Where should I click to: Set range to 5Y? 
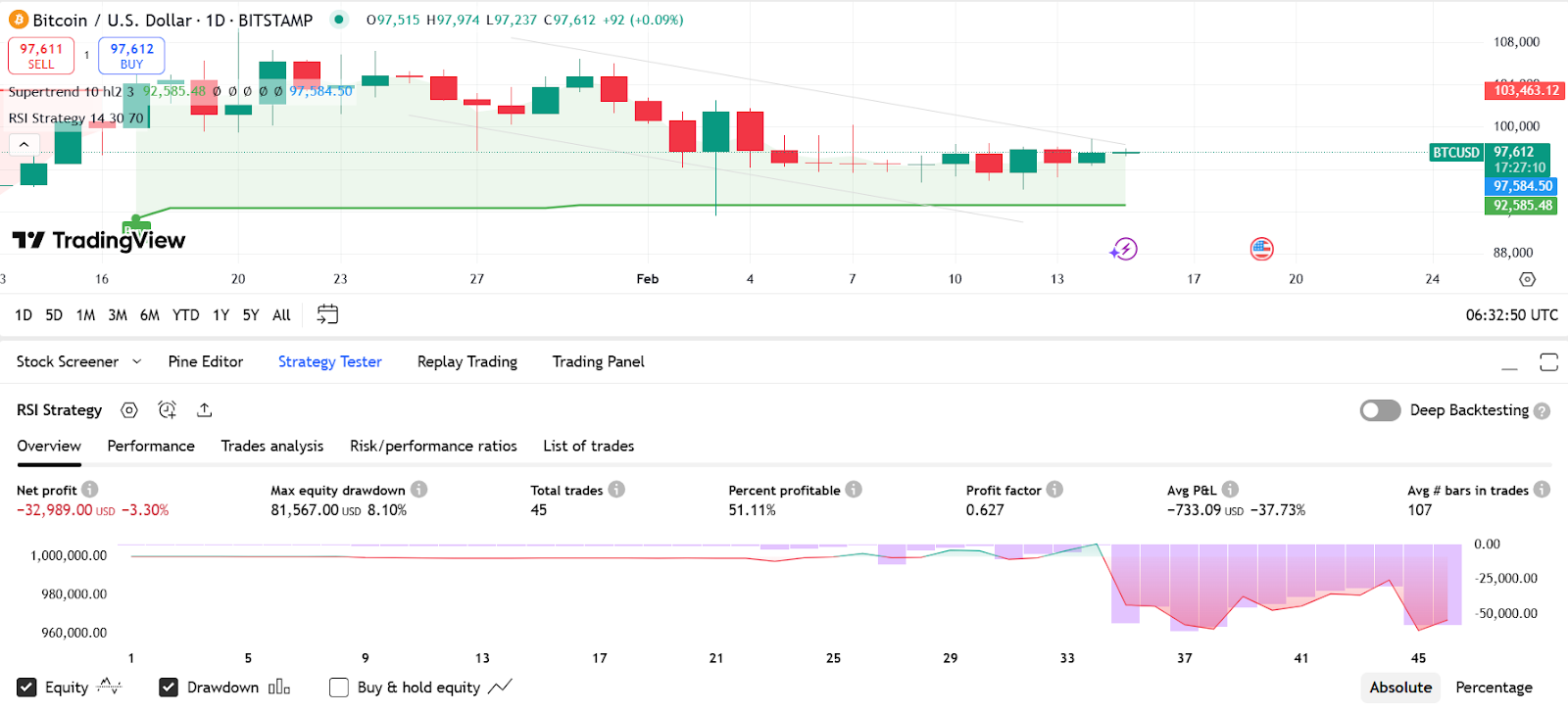(x=251, y=314)
